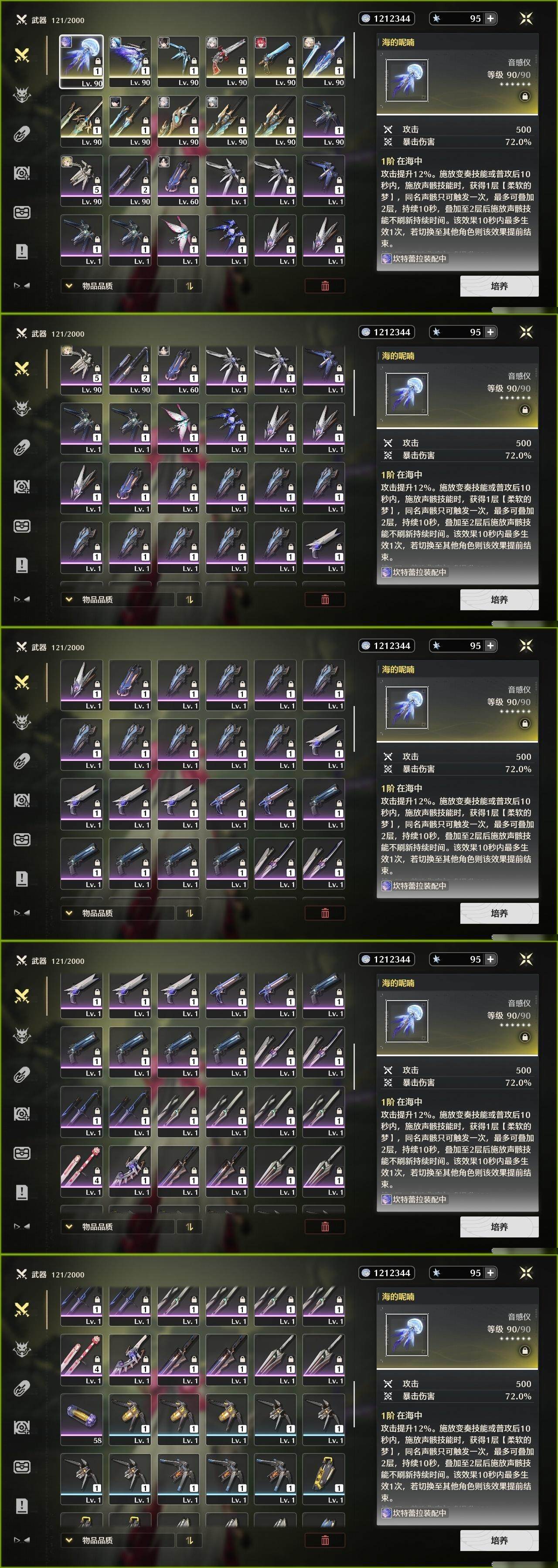Click the red trash delete button in the top screen
Viewport: 558px width, 1568px height.
[325, 286]
